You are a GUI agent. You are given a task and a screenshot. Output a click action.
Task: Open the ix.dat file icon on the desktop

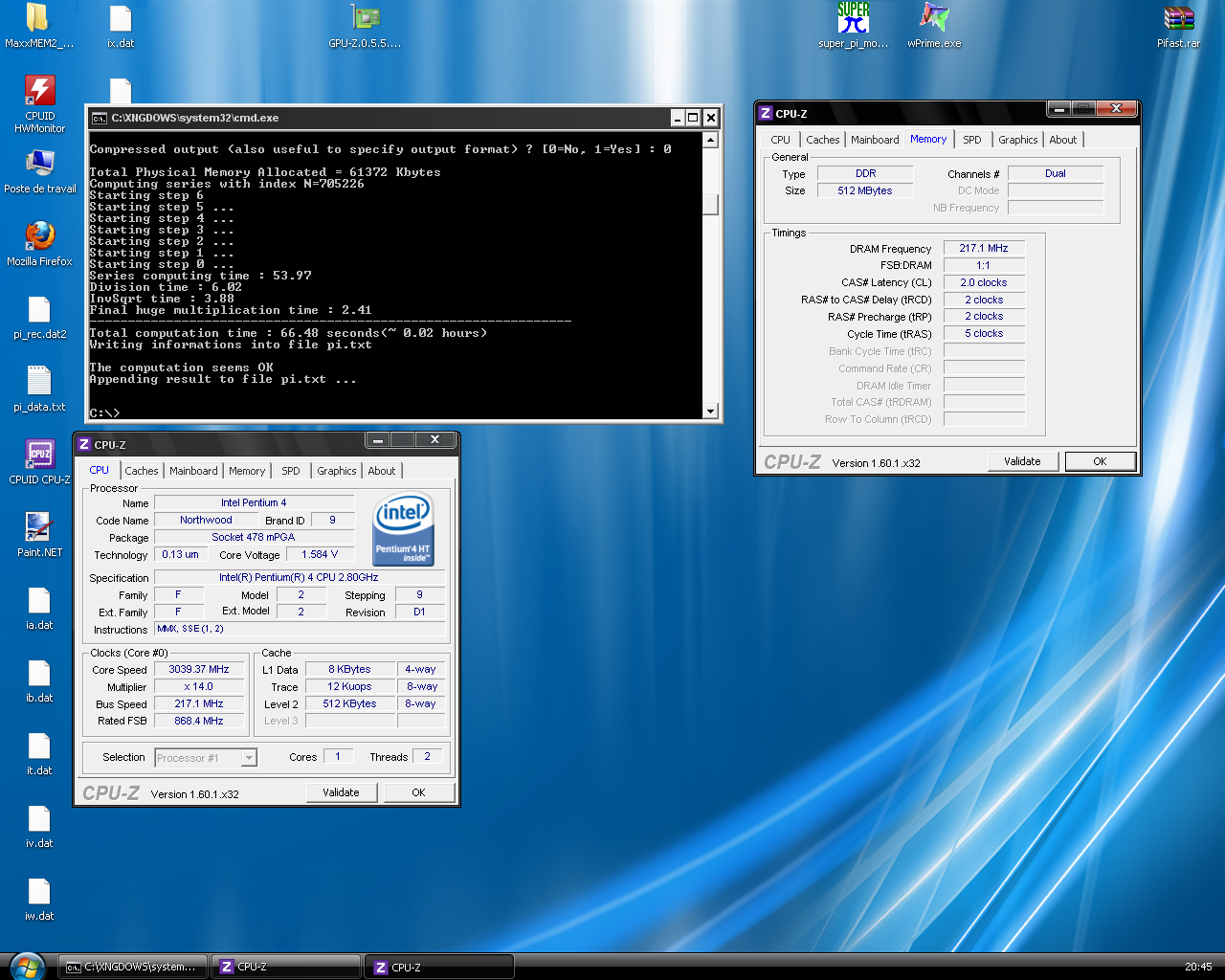click(x=121, y=17)
